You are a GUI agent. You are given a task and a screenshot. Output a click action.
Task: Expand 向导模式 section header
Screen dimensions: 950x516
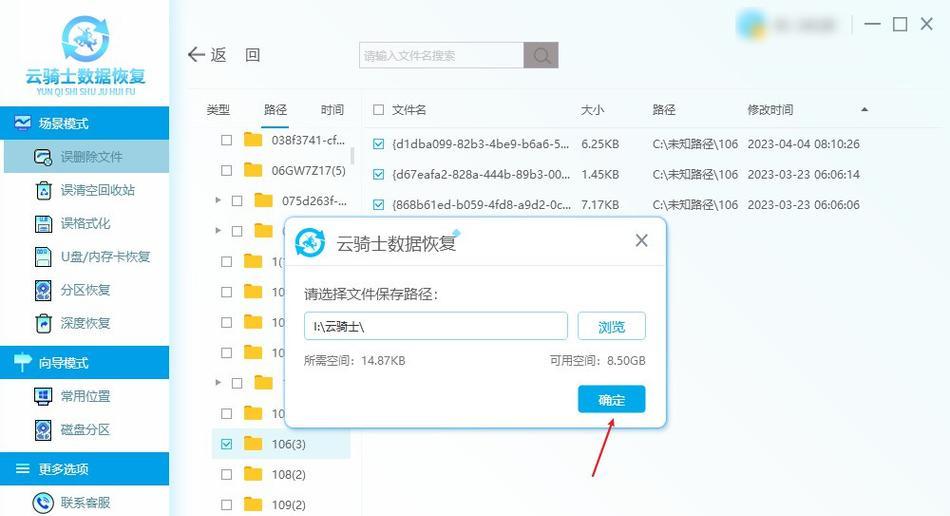[x=85, y=363]
